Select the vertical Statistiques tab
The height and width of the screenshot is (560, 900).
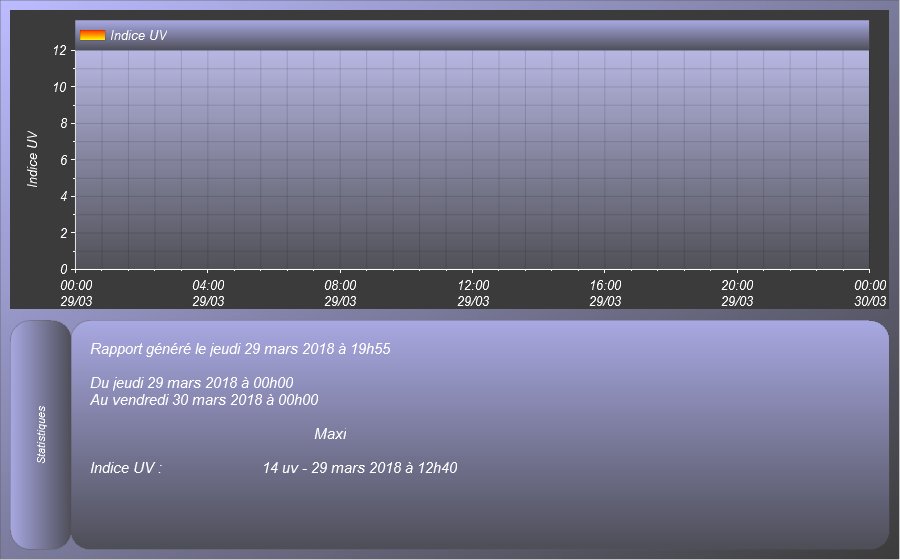[x=41, y=434]
